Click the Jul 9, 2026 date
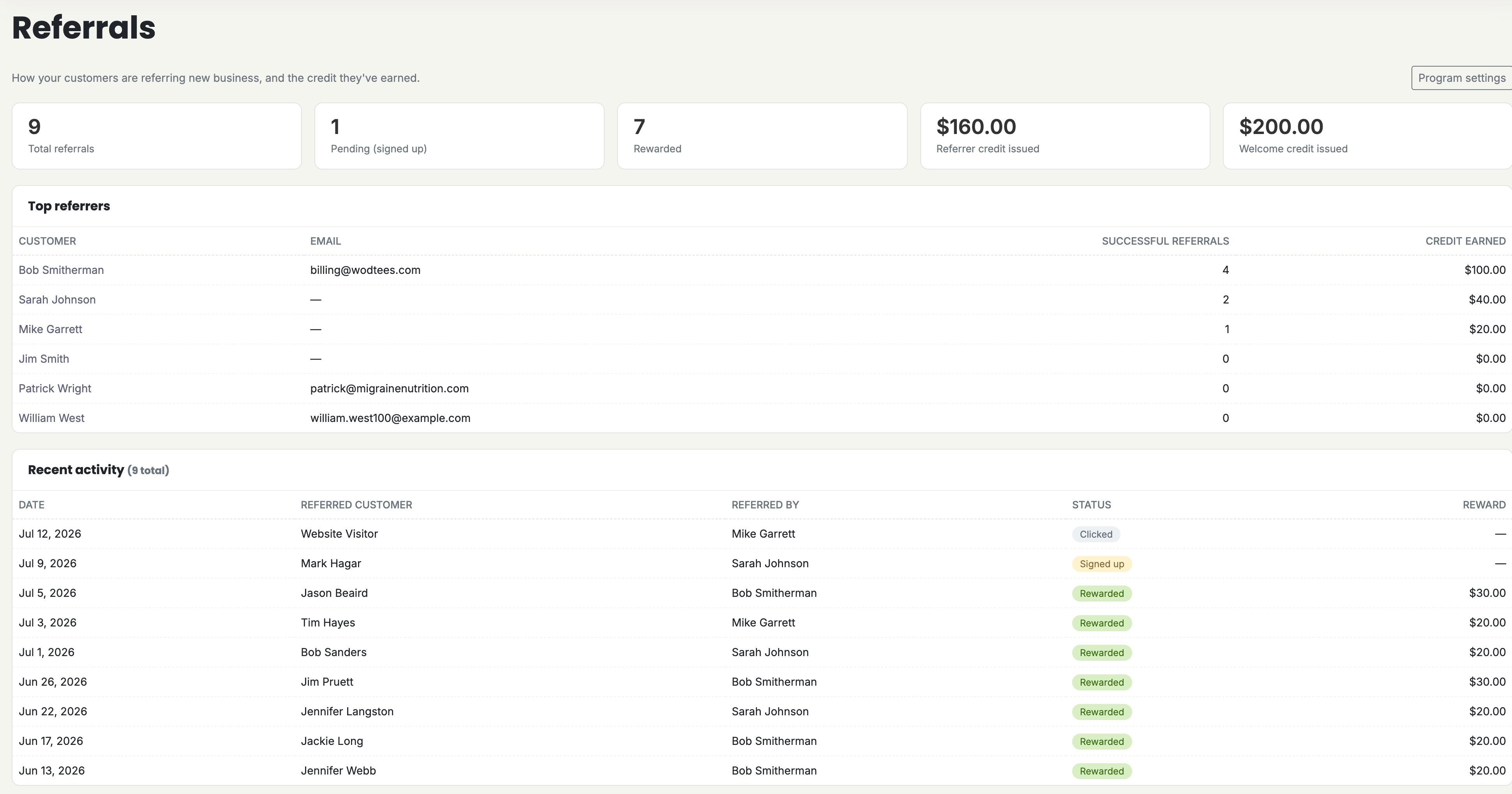Screen dimensions: 1512x794 [x=48, y=563]
